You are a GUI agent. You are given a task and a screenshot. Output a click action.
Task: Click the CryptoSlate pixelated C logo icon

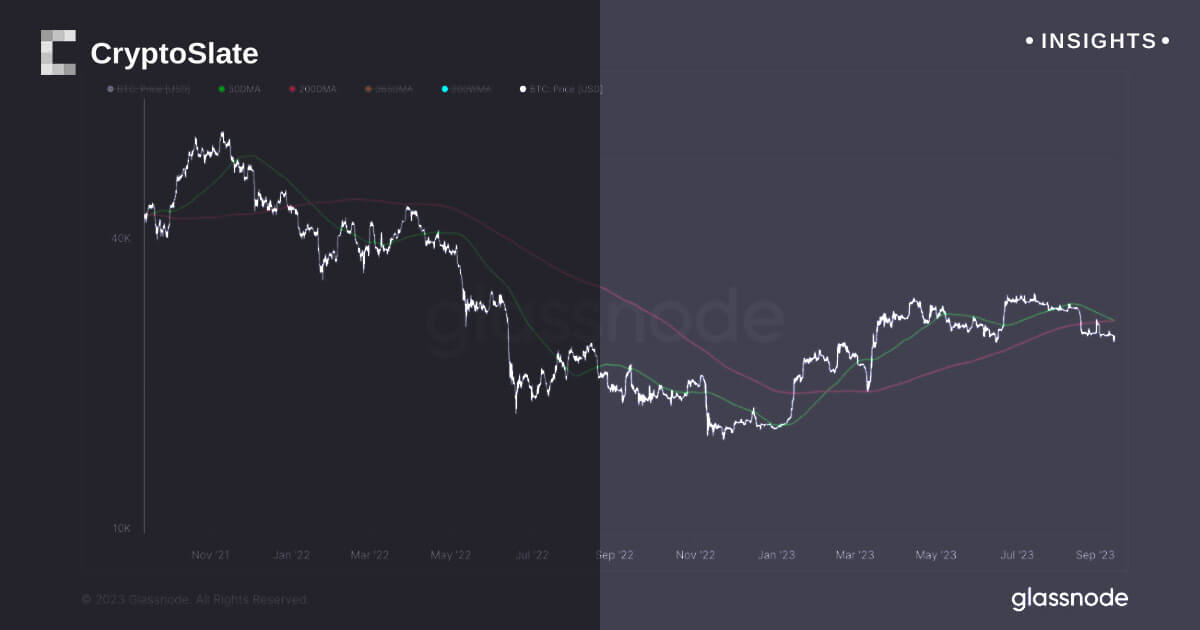tap(58, 52)
